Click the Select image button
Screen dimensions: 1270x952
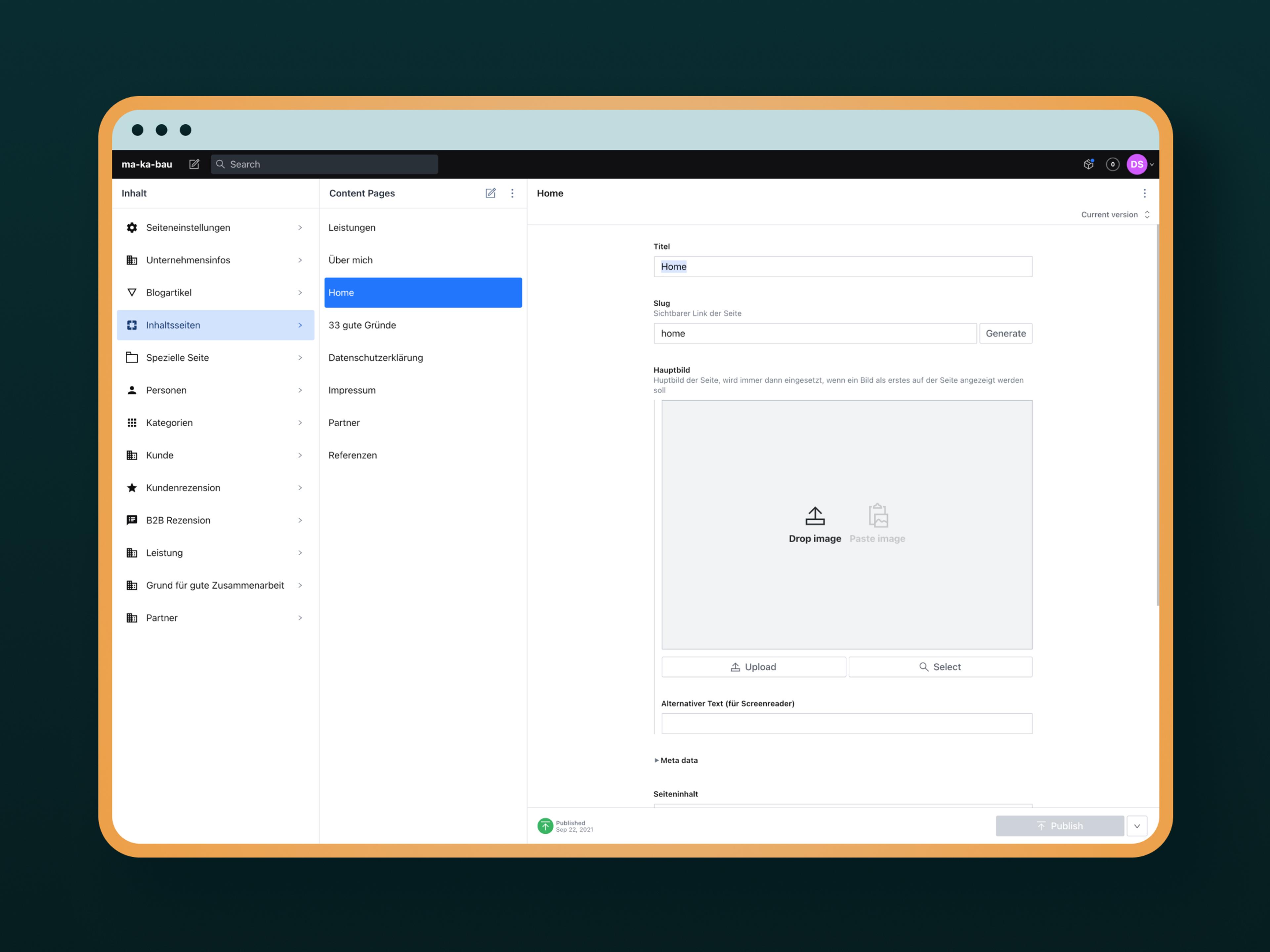(940, 667)
